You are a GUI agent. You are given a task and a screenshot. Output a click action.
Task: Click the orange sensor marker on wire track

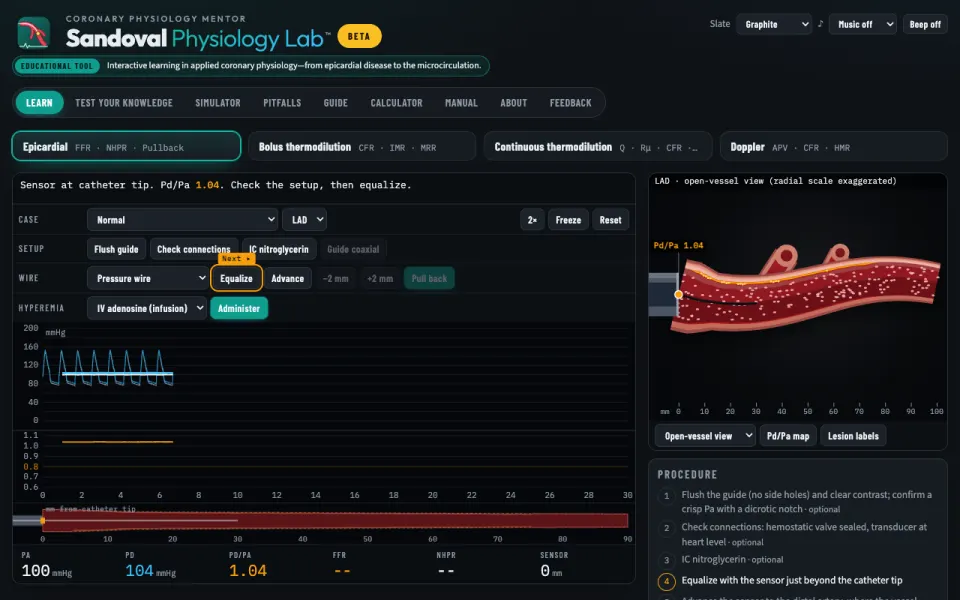[x=42, y=521]
